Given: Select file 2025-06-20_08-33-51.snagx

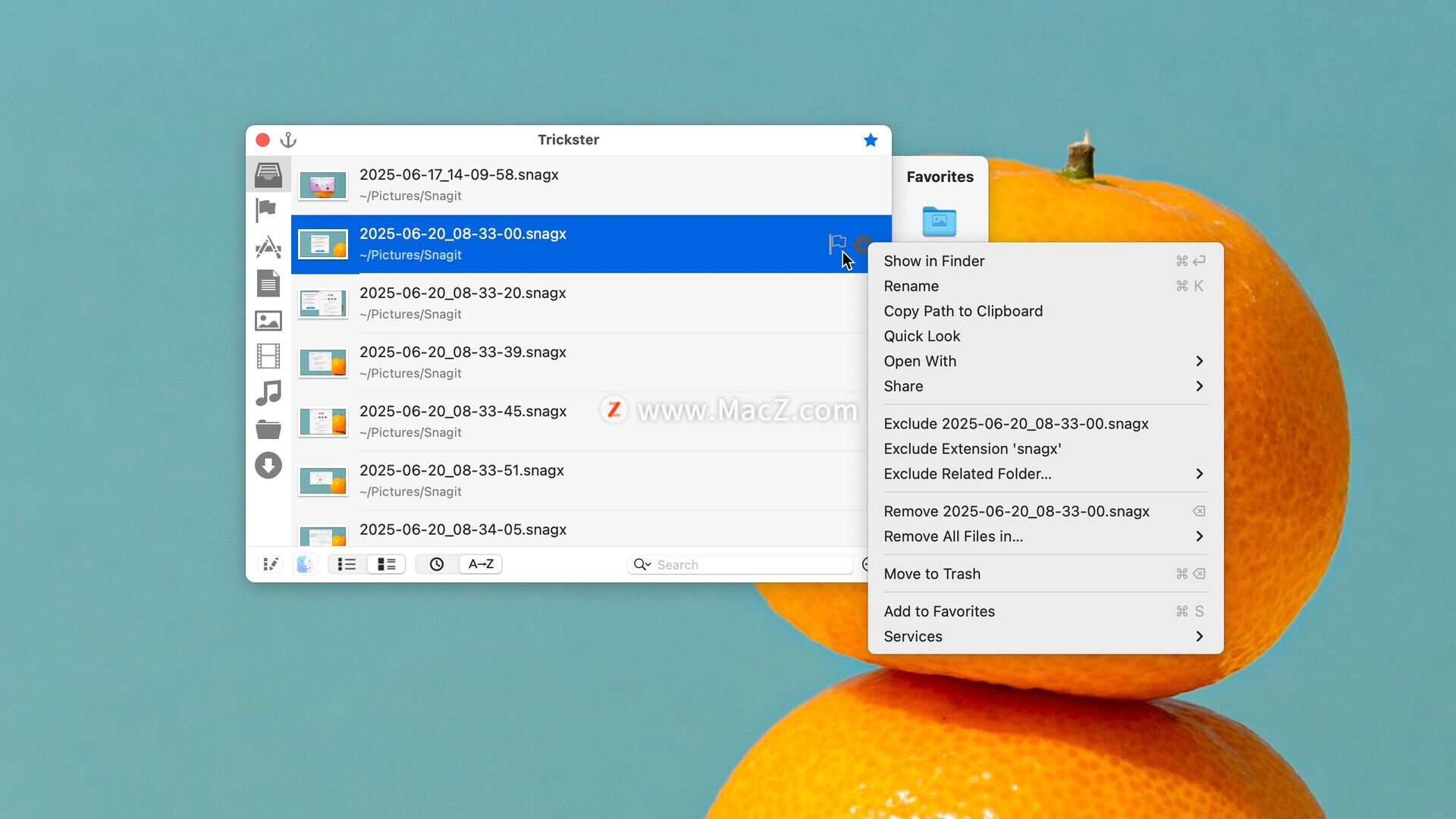Looking at the screenshot, I should (x=579, y=481).
